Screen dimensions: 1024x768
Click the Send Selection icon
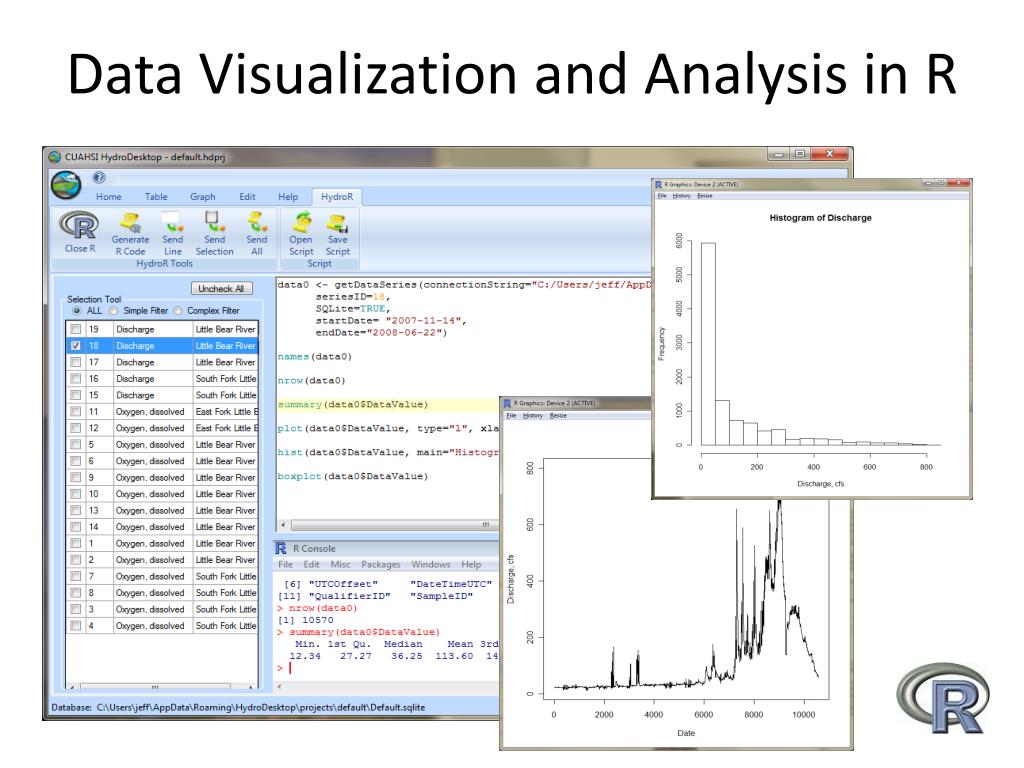[214, 222]
